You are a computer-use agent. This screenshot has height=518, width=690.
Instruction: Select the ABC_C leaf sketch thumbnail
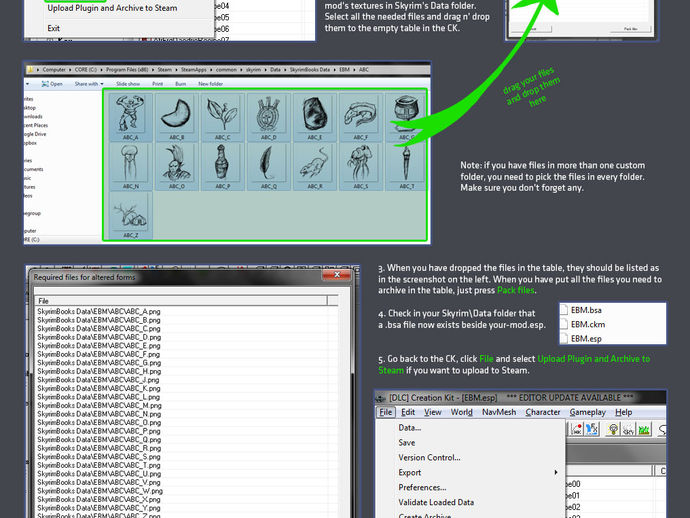pos(223,117)
